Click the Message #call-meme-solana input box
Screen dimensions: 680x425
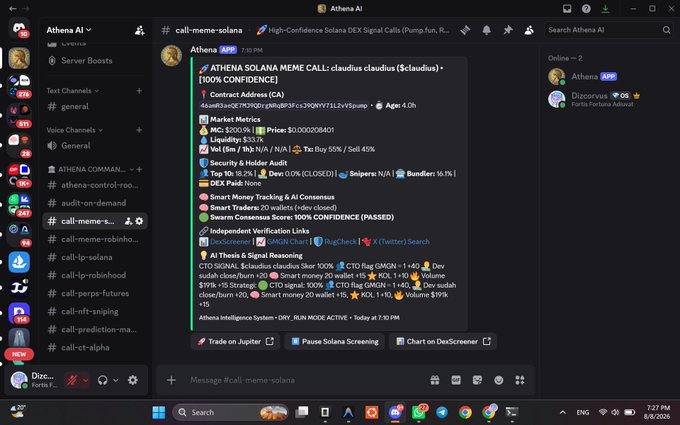(304, 380)
